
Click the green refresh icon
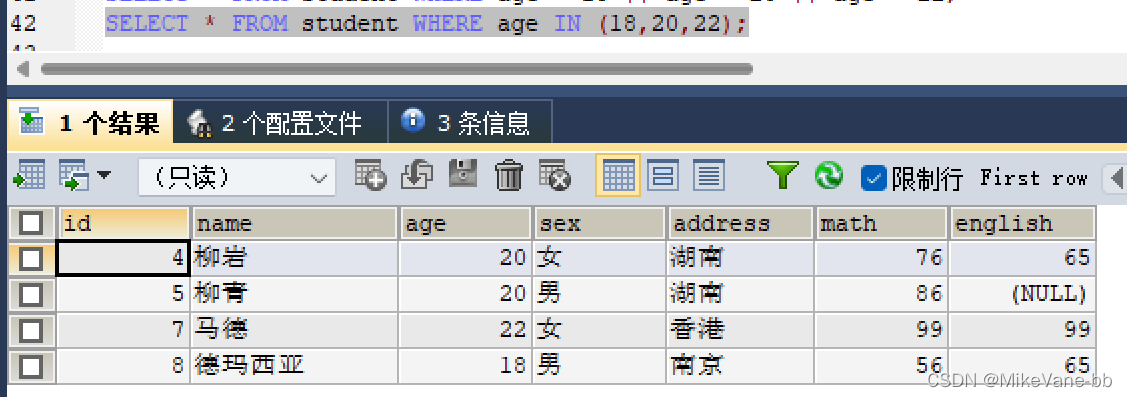(829, 175)
